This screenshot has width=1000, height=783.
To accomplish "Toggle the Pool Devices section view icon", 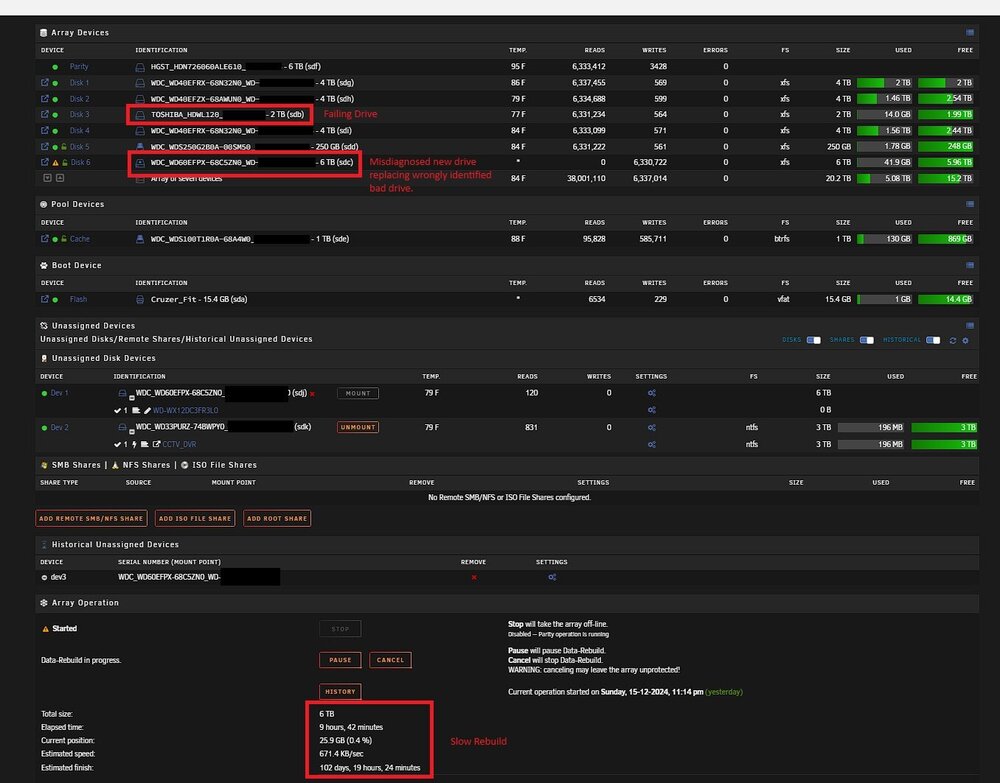I will pyautogui.click(x=969, y=204).
